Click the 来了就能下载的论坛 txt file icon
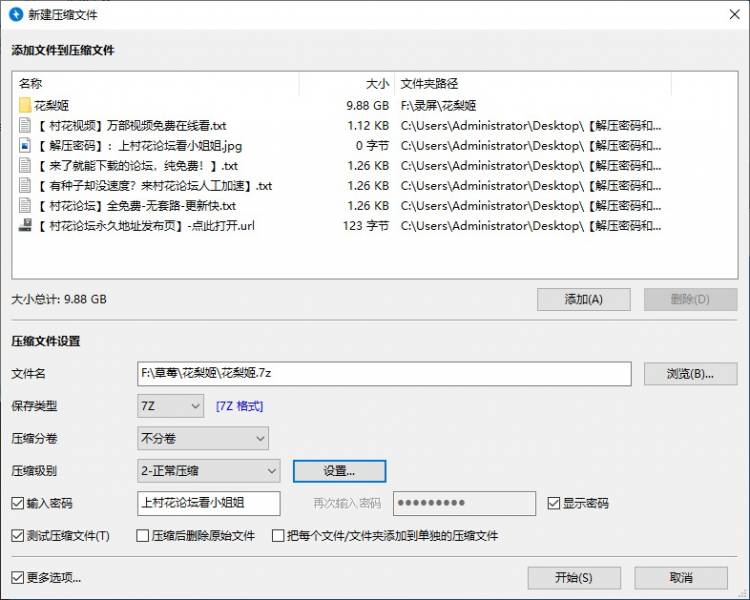Viewport: 750px width, 600px height. (25, 165)
